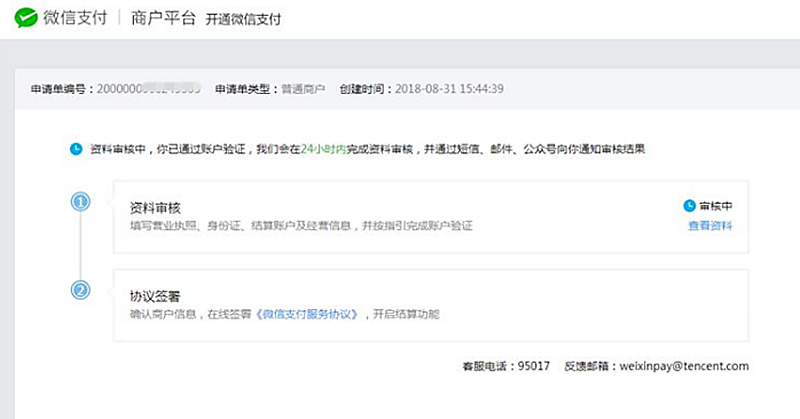800x419 pixels.
Task: Open the 商户平台 header title
Action: point(163,18)
